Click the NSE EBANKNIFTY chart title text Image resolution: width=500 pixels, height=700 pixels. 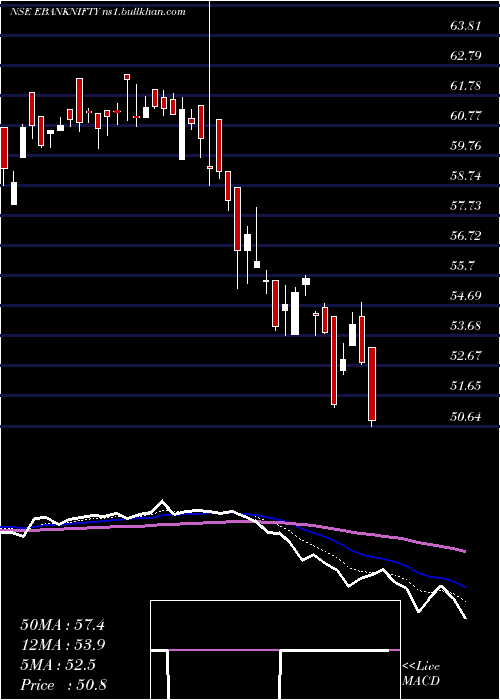(x=98, y=12)
